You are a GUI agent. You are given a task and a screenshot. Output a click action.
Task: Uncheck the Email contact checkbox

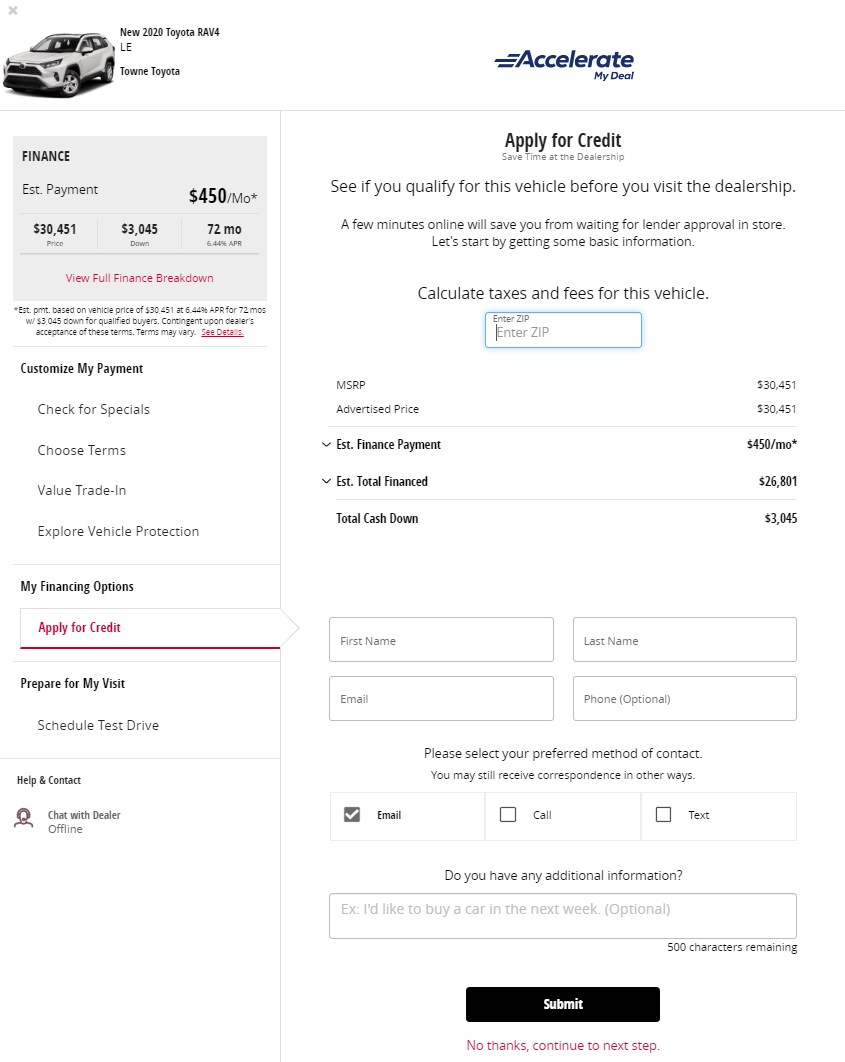(x=352, y=814)
